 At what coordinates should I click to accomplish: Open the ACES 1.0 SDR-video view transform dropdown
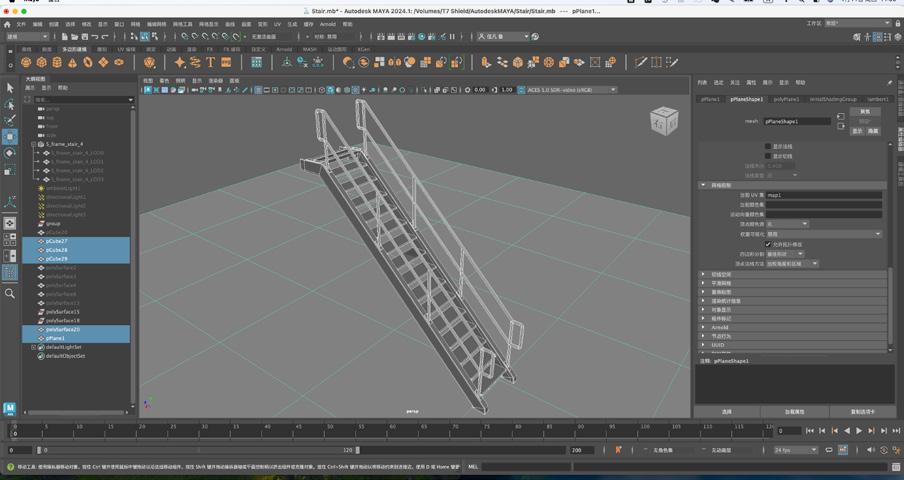point(571,90)
